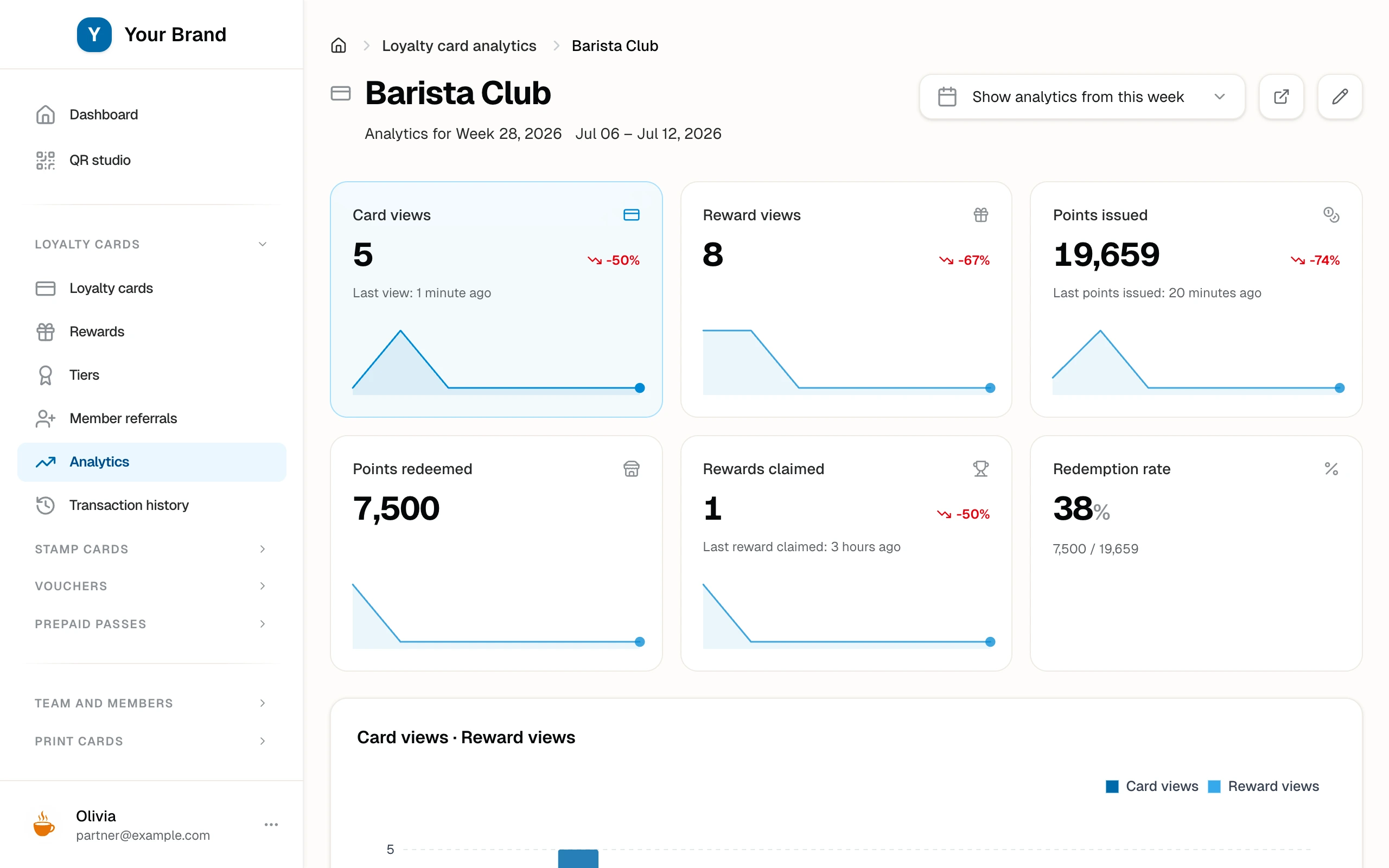Viewport: 1389px width, 868px height.
Task: Click the Card views sparkline end point
Action: pyautogui.click(x=640, y=388)
